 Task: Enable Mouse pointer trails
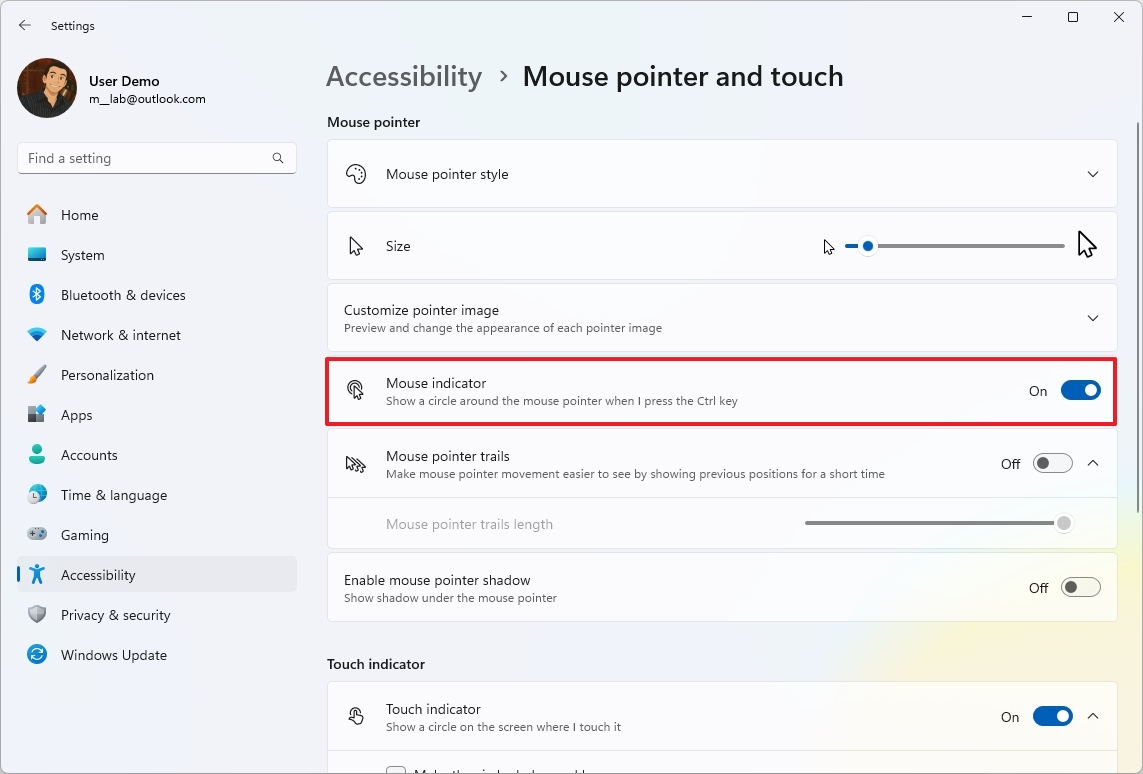(x=1052, y=463)
